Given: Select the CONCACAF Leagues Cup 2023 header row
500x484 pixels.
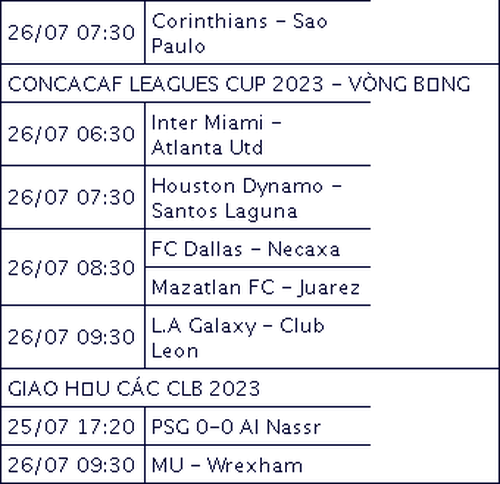Looking at the screenshot, I should (x=250, y=83).
